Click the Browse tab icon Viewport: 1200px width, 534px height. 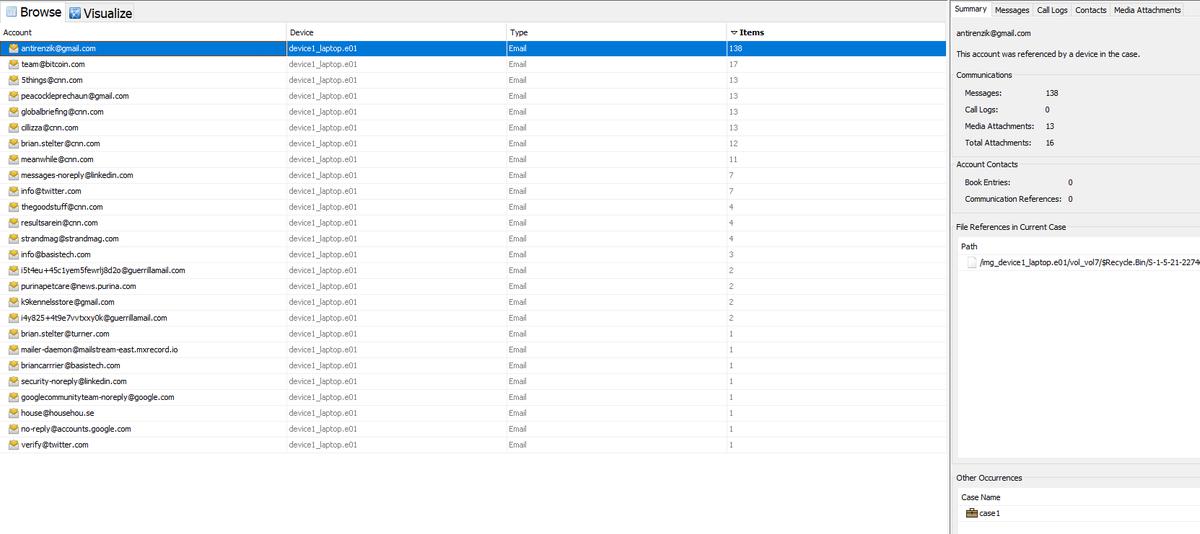coord(11,12)
